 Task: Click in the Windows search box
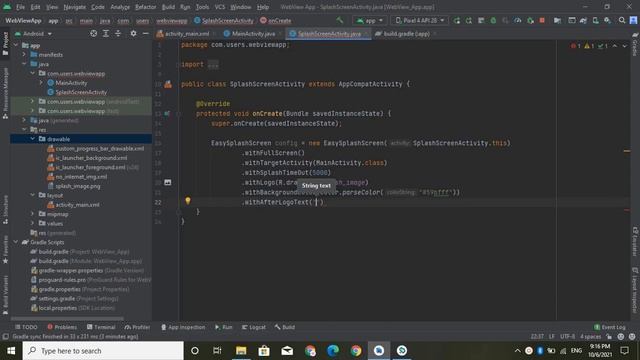(103, 351)
